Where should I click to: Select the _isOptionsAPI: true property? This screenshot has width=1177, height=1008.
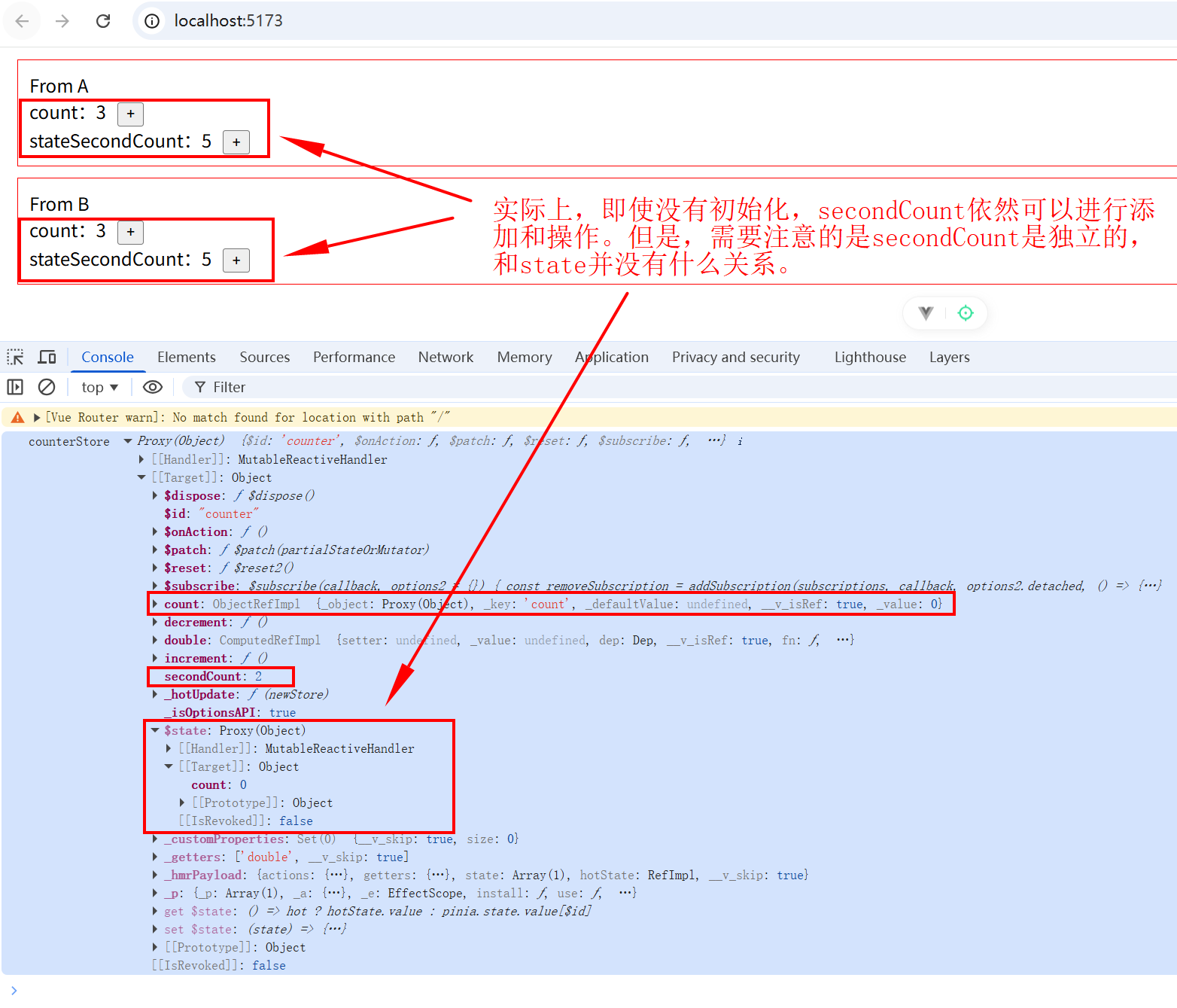pyautogui.click(x=230, y=712)
